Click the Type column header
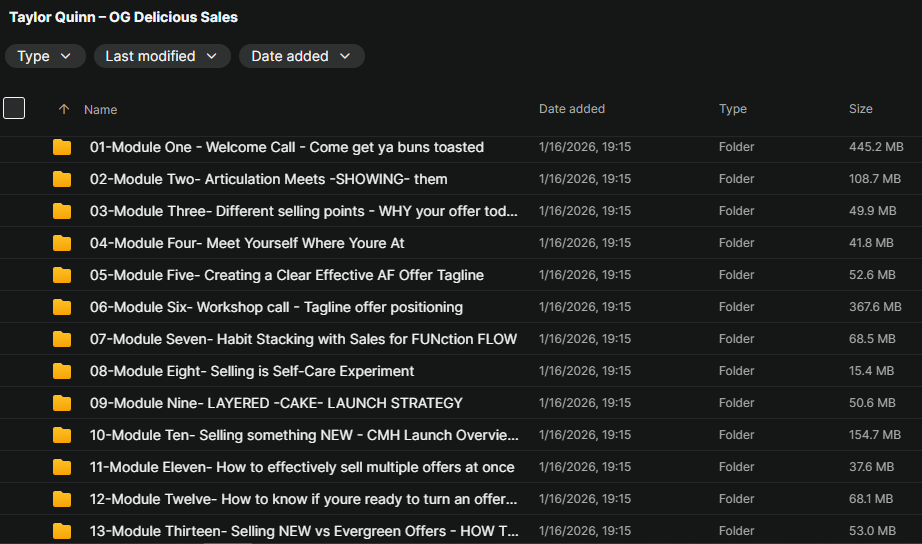922x544 pixels. coord(732,109)
